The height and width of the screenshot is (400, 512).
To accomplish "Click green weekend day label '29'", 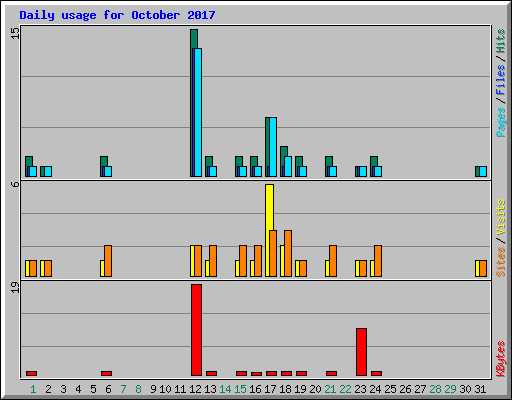I will pyautogui.click(x=450, y=389).
